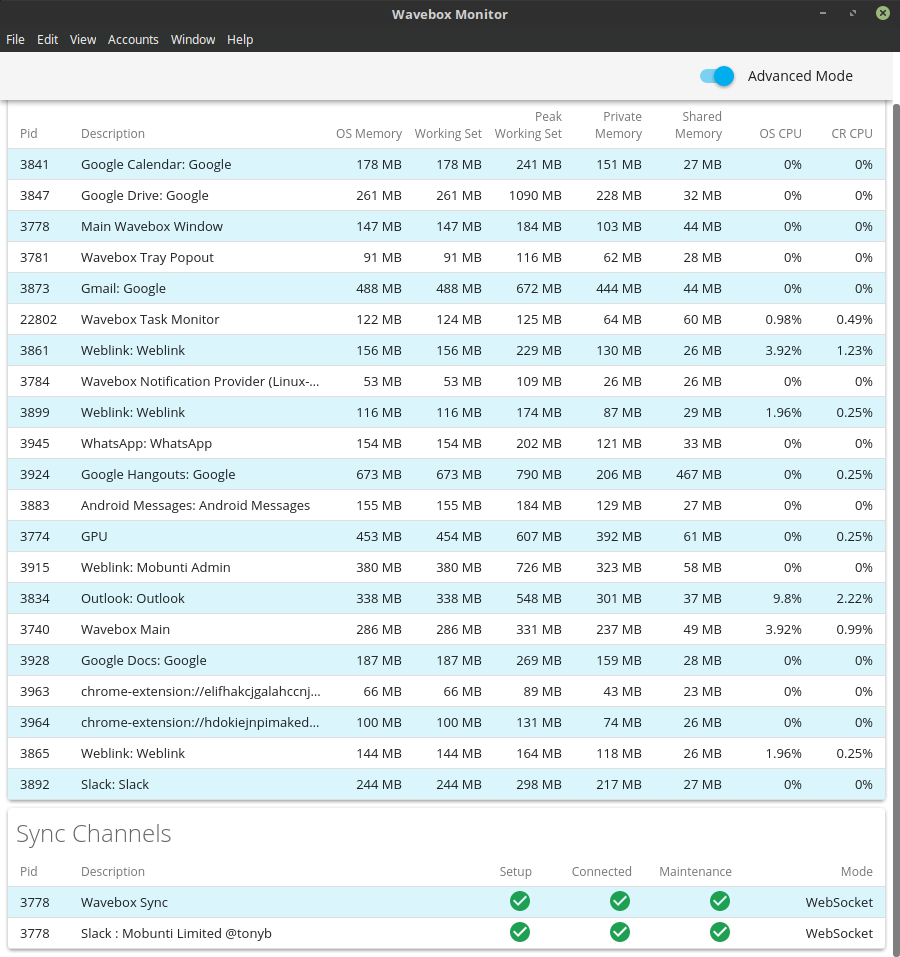900x957 pixels.
Task: Click the process table Pid header
Action: pyautogui.click(x=29, y=134)
